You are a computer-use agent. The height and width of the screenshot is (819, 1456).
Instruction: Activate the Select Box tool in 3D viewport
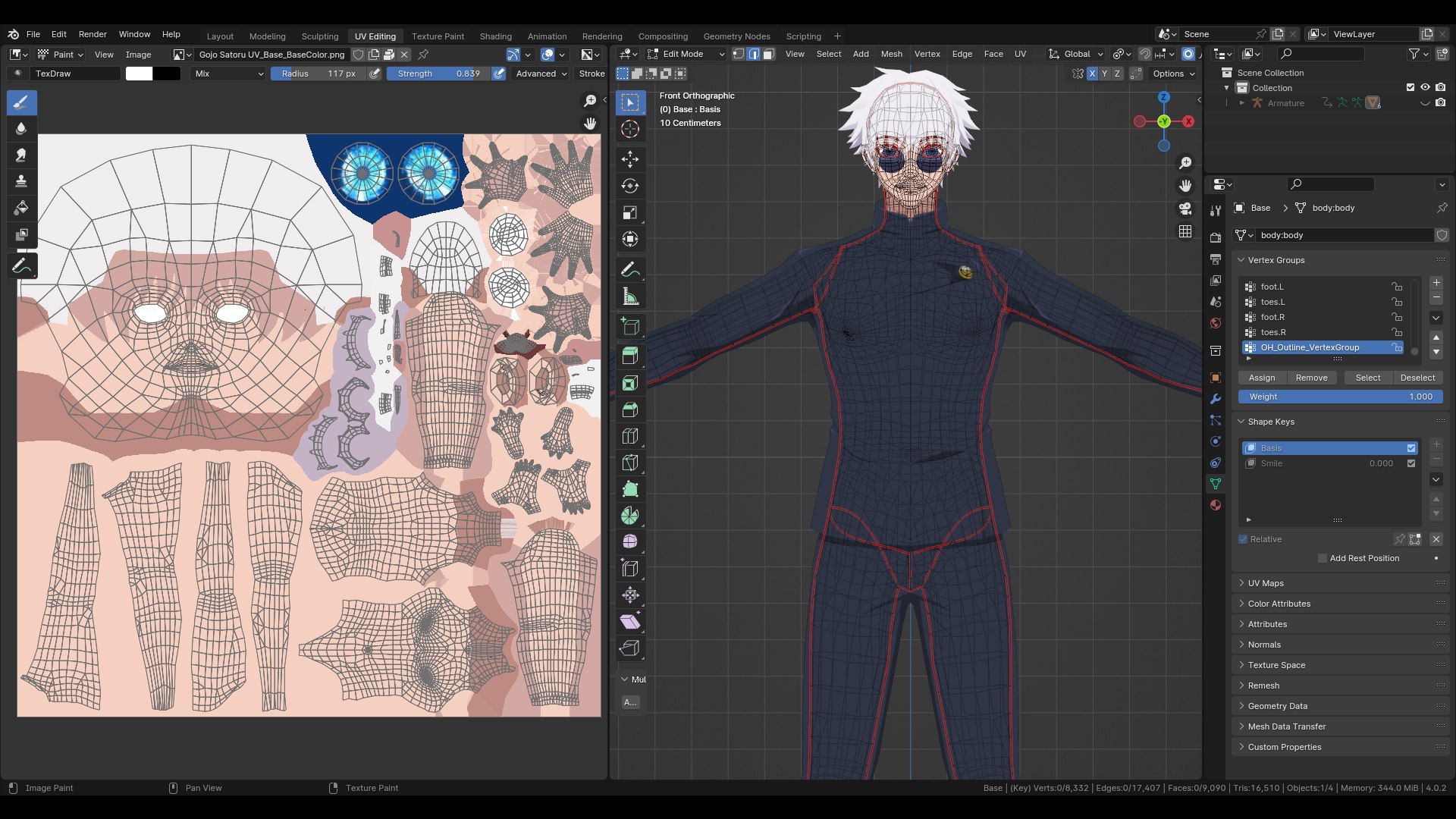(630, 102)
